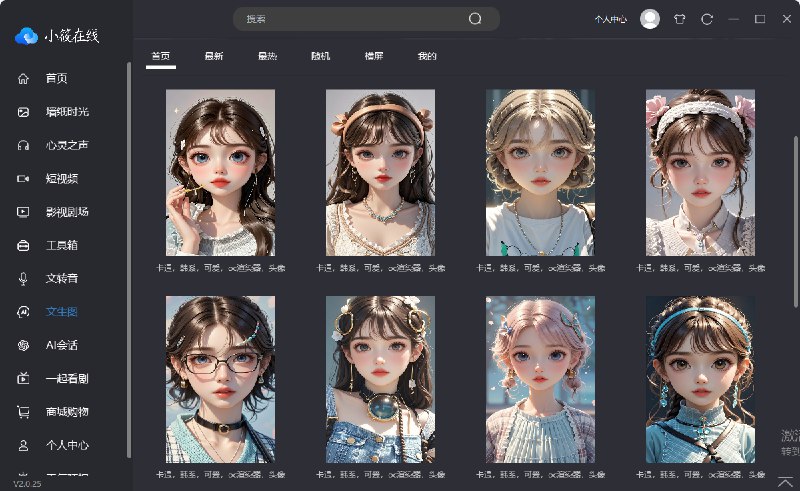Click the headphones icon for 心灵之声
Image resolution: width=800 pixels, height=491 pixels.
coord(23,145)
